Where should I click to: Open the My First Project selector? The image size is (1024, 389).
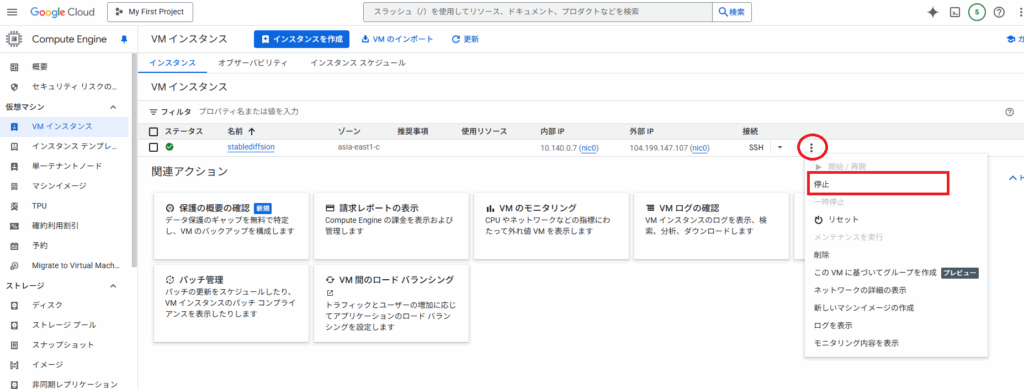150,12
